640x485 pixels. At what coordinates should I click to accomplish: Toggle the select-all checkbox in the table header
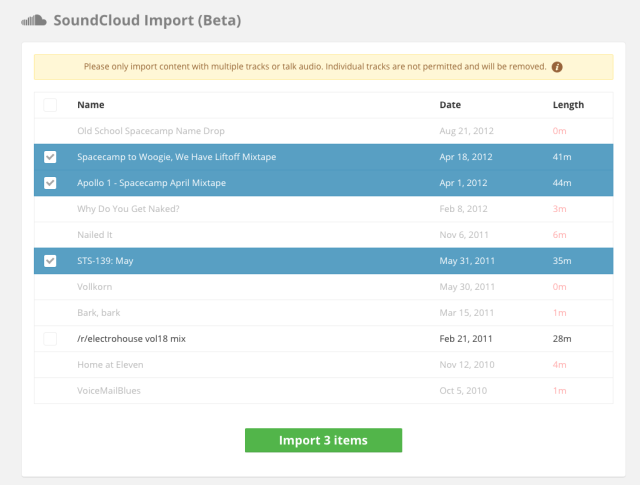coord(51,105)
